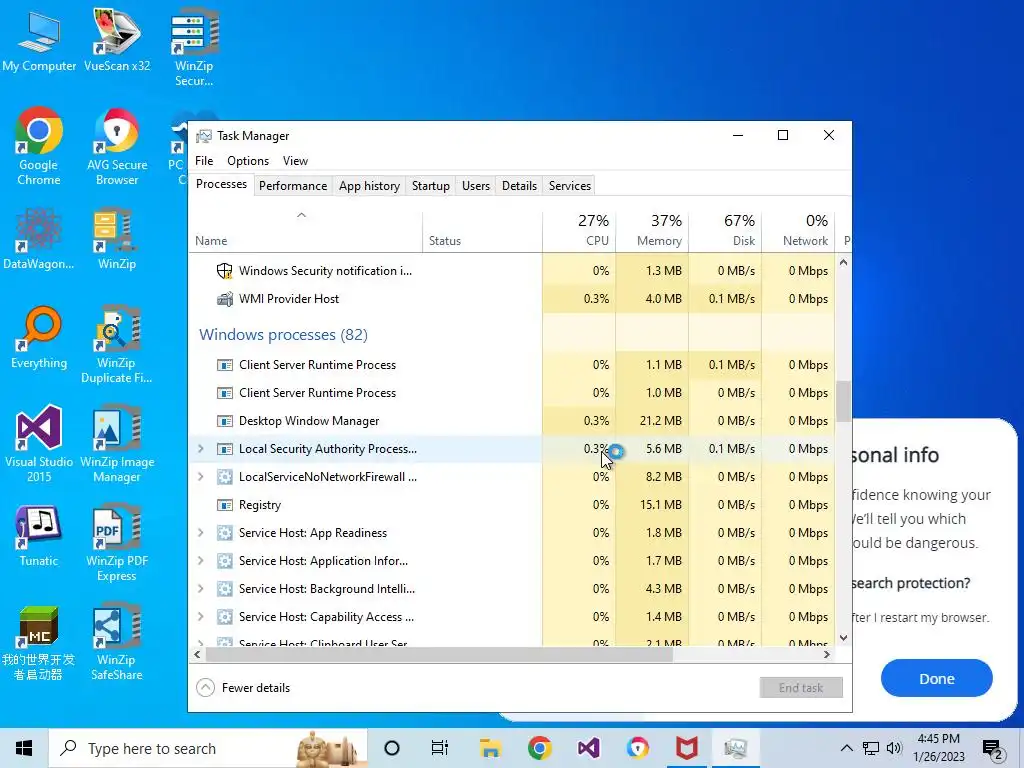Select the VueScan x32 desktop shortcut
This screenshot has height=768, width=1024.
117,42
